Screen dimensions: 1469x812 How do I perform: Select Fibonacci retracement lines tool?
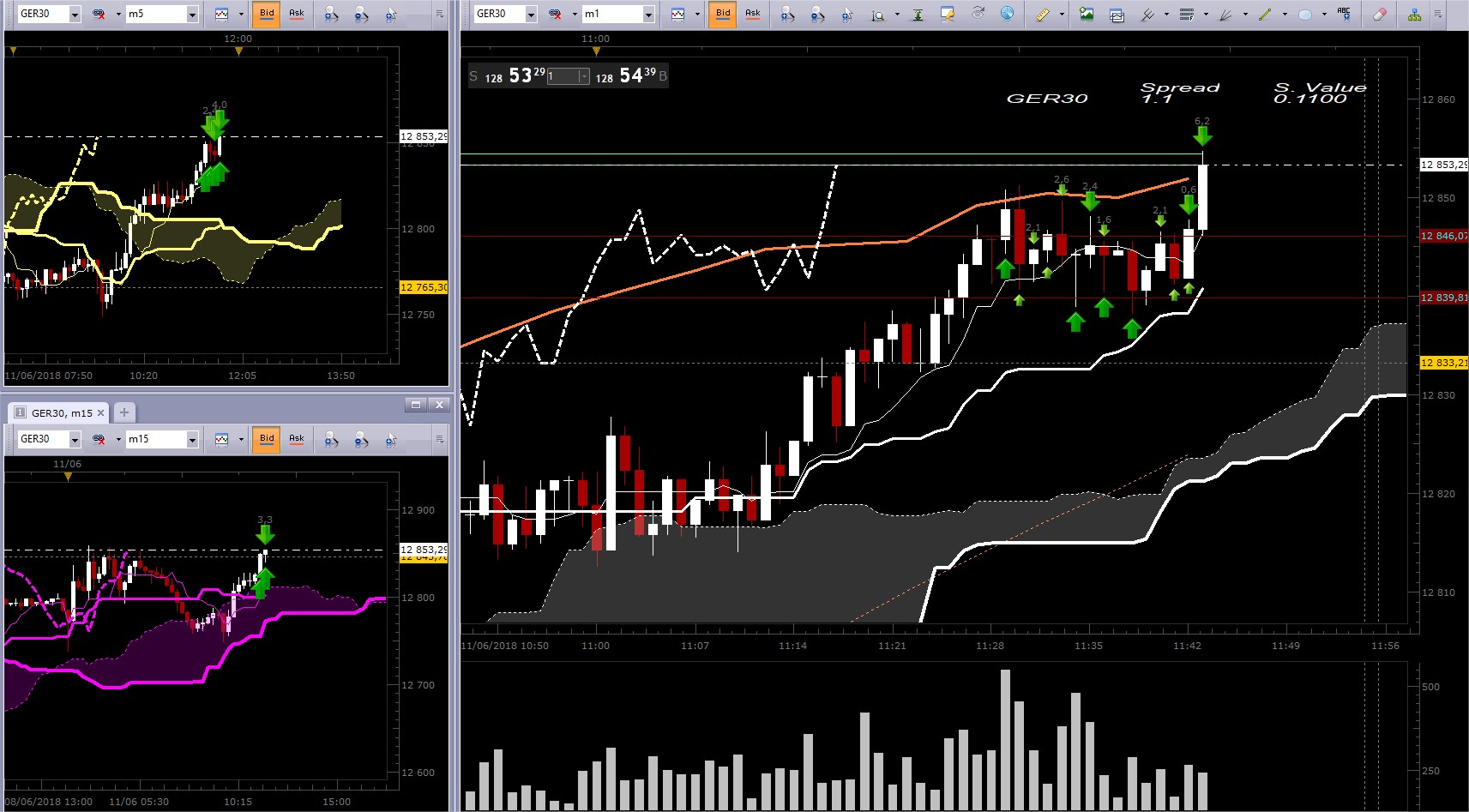click(x=1187, y=14)
